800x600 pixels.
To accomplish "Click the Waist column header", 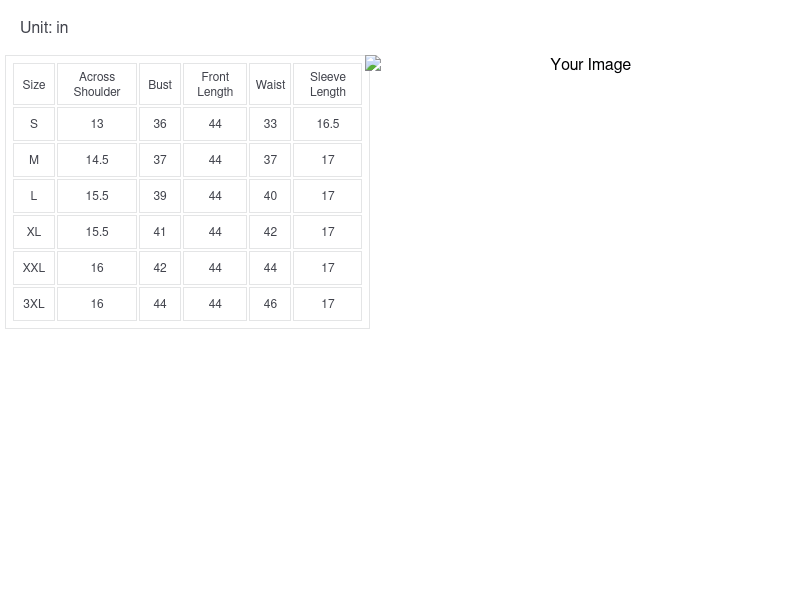I will tap(270, 85).
